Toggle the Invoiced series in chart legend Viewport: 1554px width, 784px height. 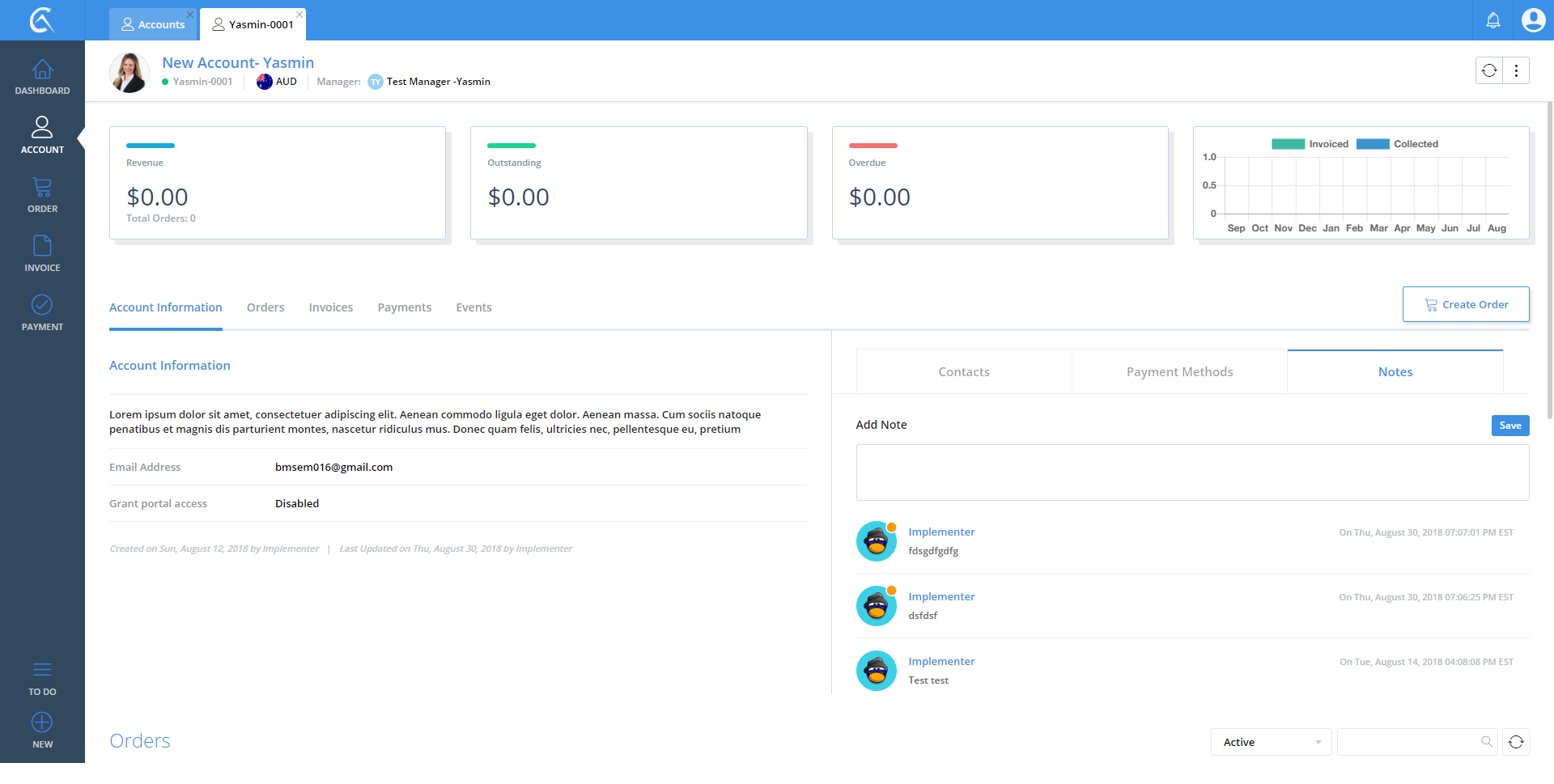point(1310,144)
